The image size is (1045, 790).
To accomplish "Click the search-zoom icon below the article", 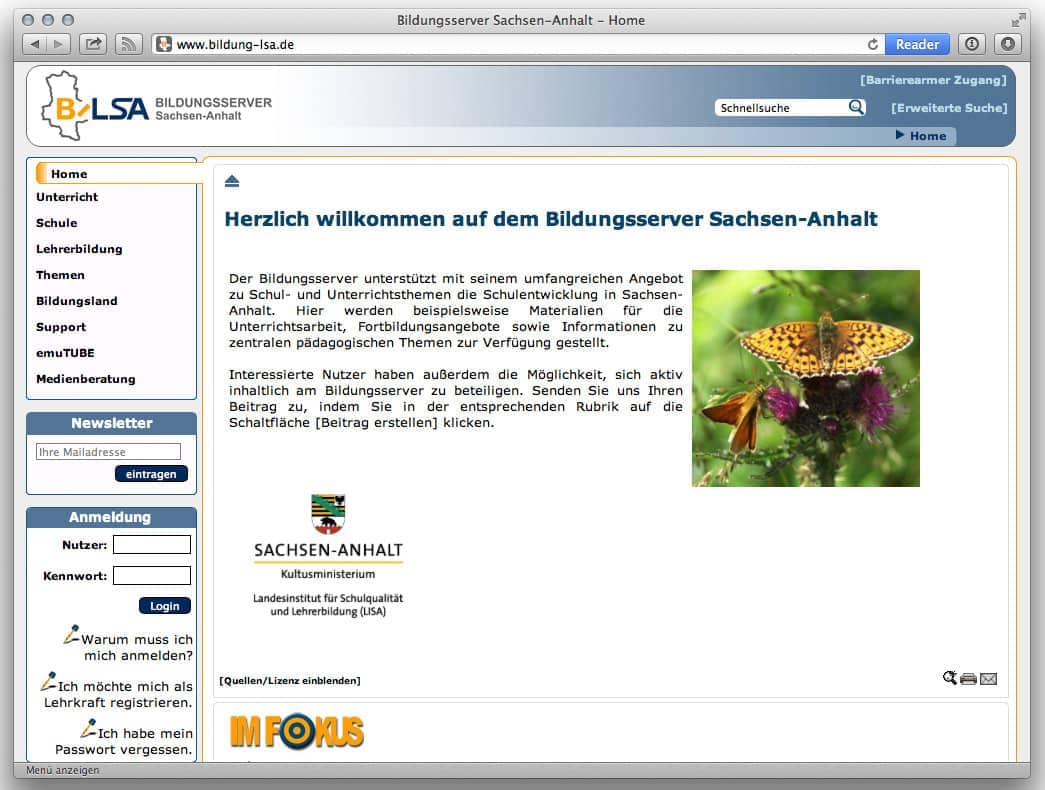I will [949, 678].
